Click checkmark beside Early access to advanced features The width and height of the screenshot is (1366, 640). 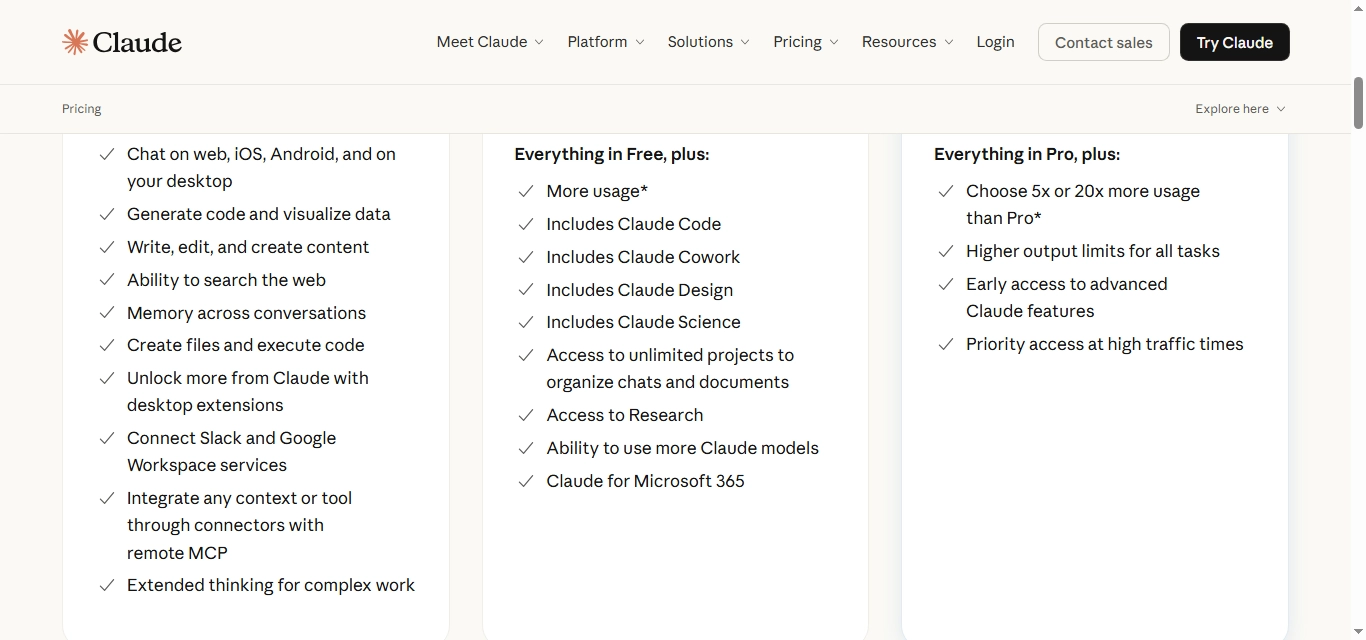coord(946,285)
